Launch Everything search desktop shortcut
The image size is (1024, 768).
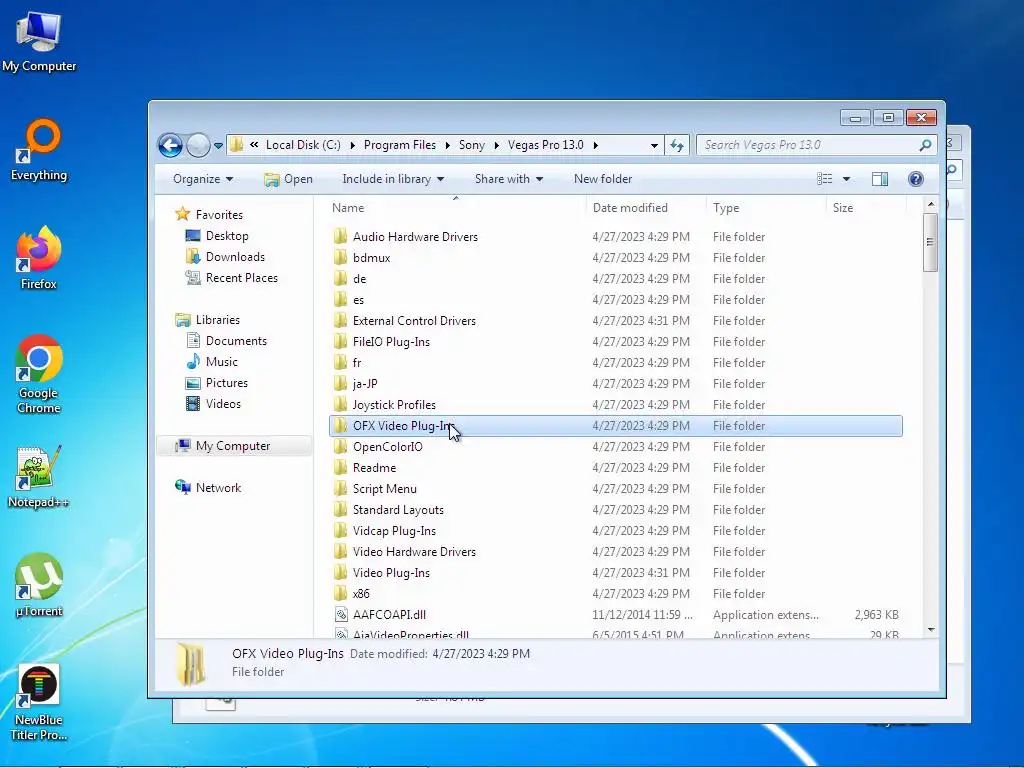coord(39,150)
